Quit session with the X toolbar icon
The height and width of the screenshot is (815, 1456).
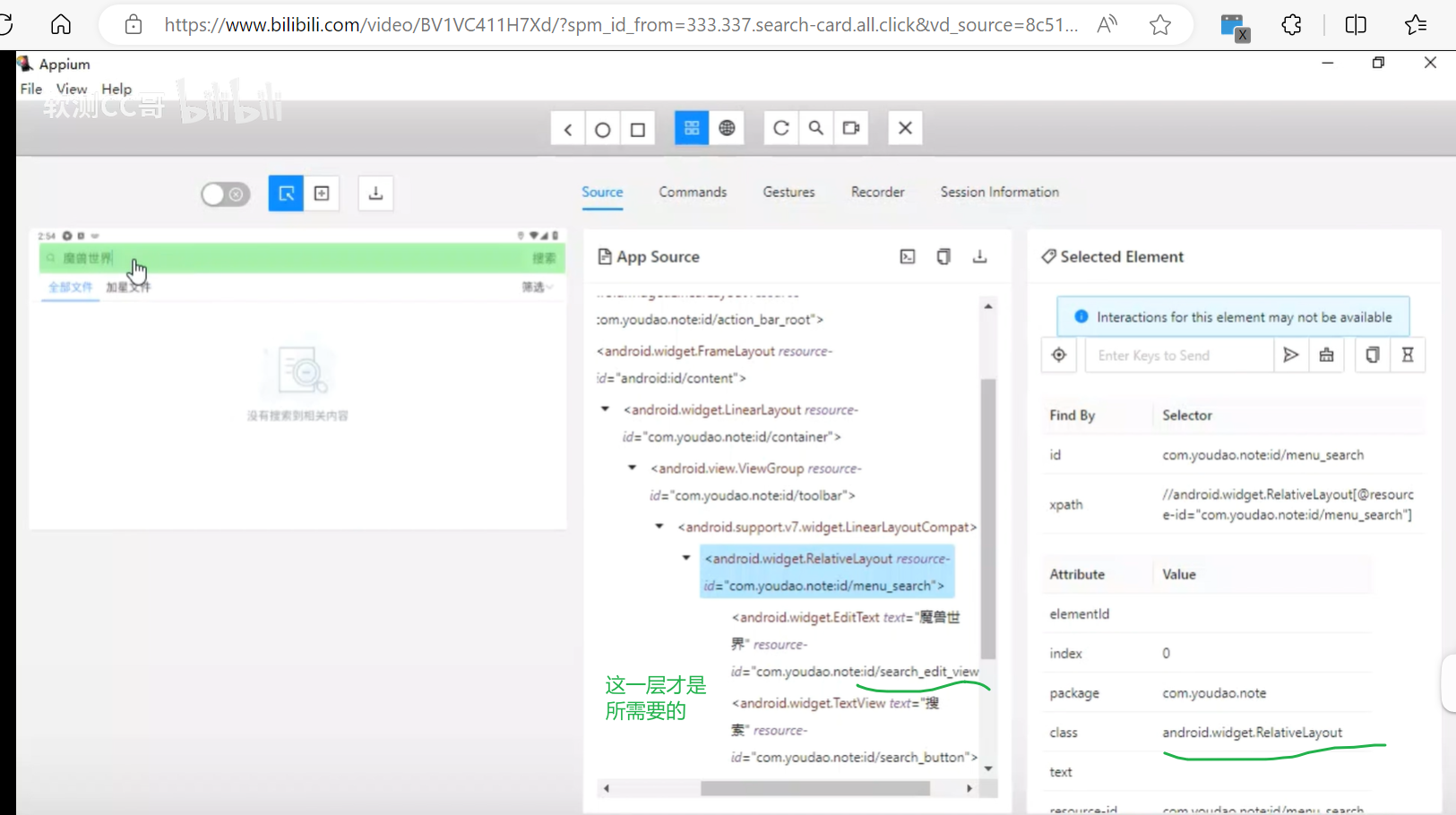tap(905, 128)
